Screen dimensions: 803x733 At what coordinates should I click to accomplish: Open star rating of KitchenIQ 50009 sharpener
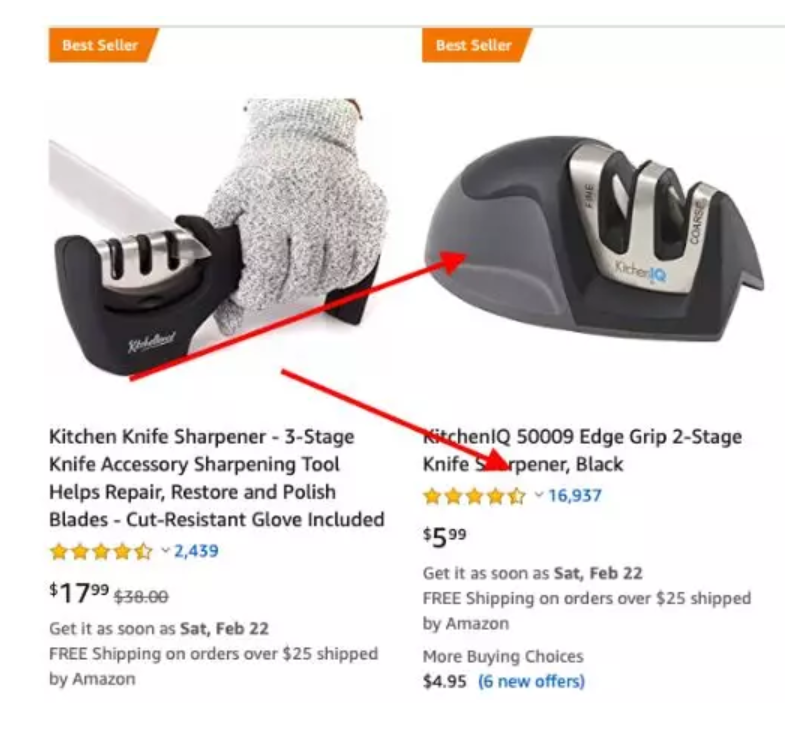[x=475, y=496]
